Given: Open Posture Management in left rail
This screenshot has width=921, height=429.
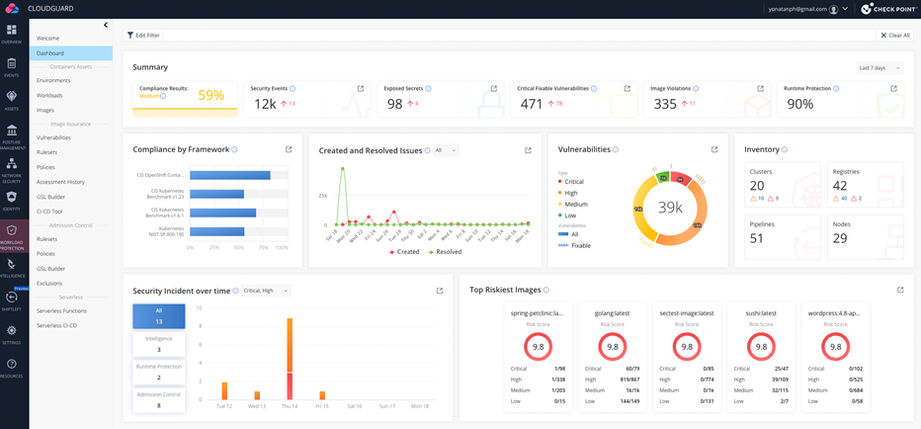Looking at the screenshot, I should [14, 135].
